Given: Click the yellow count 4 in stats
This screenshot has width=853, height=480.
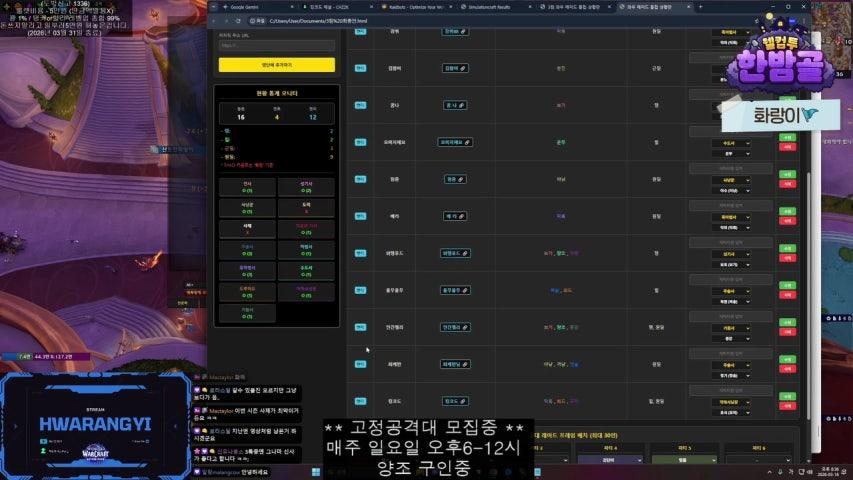Looking at the screenshot, I should pyautogui.click(x=277, y=117).
